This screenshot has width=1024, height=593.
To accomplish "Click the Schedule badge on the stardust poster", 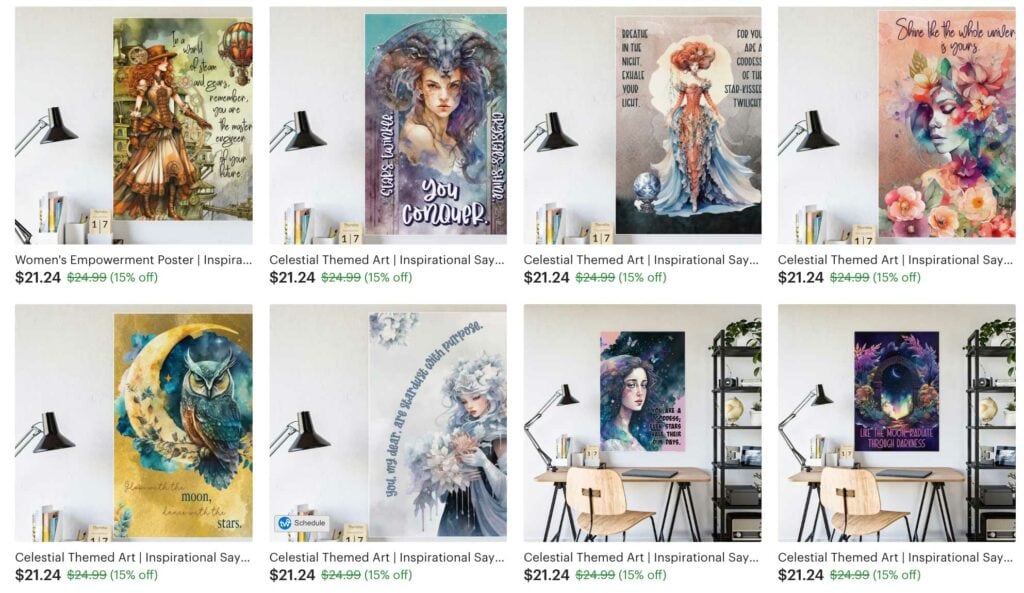I will click(302, 523).
